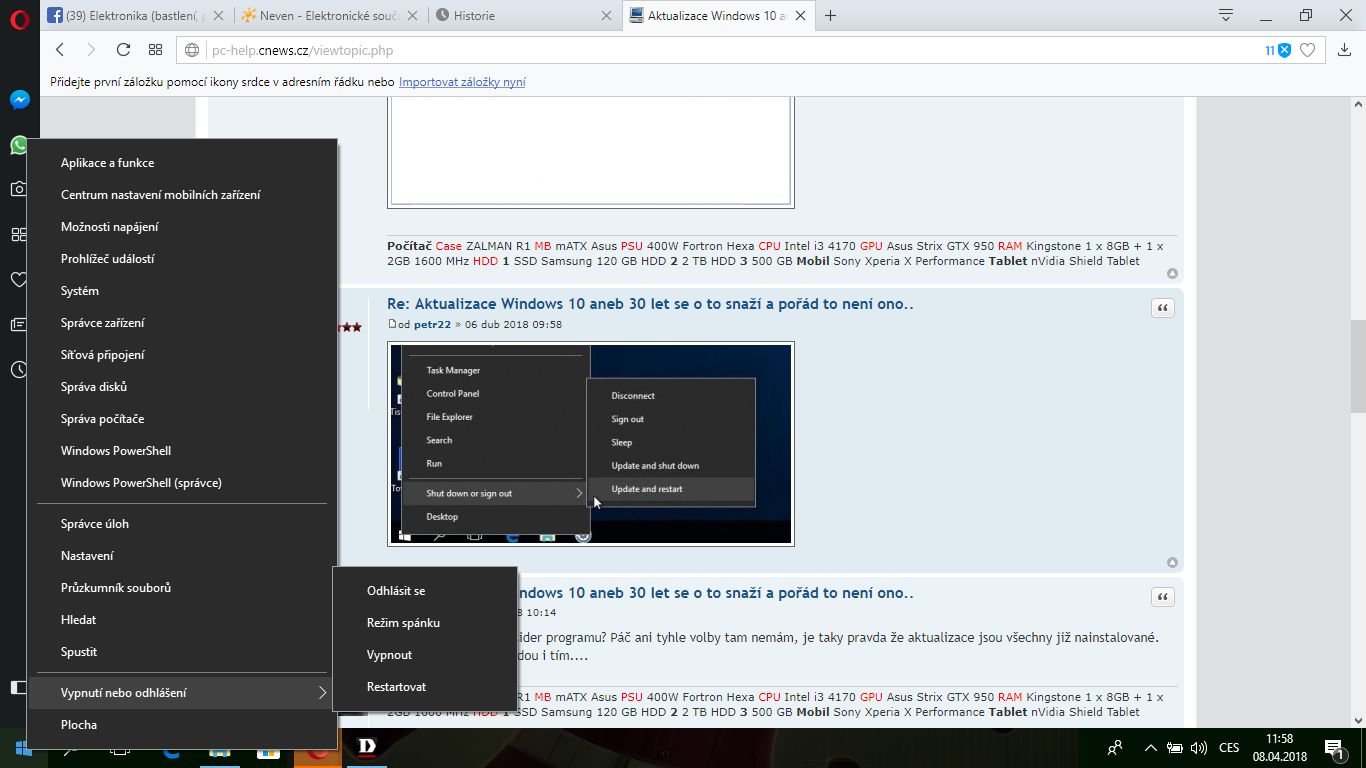The image size is (1366, 768).
Task: Open Správce zařízení
Action: 182,323
